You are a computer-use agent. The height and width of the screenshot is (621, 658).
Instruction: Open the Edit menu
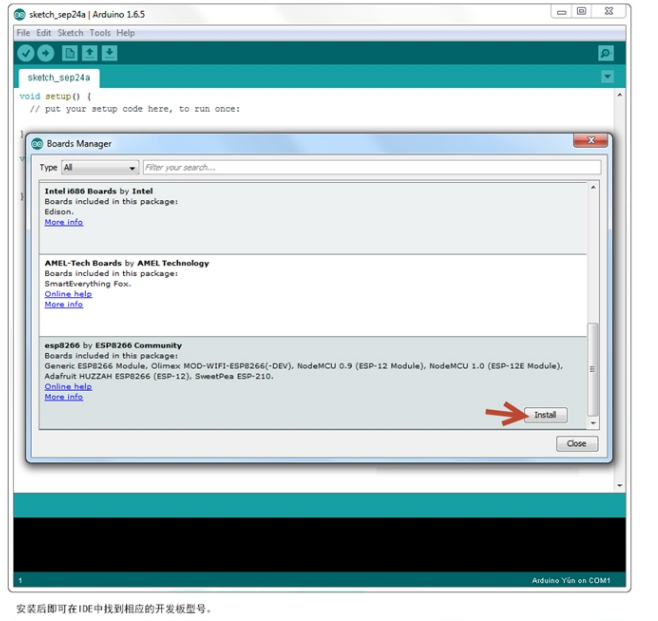[44, 33]
